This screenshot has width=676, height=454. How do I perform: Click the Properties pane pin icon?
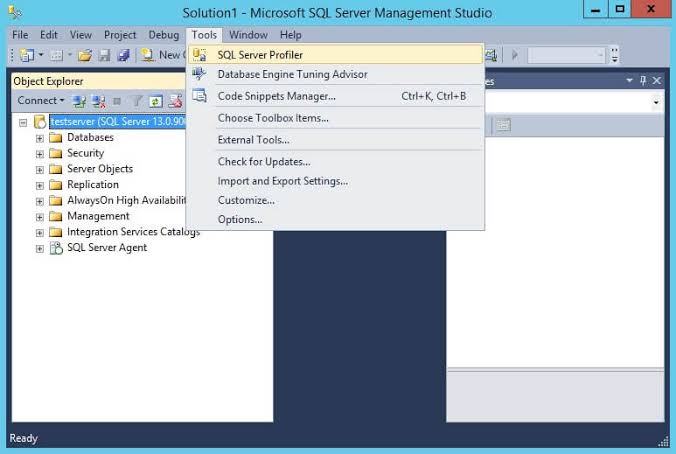pos(643,81)
